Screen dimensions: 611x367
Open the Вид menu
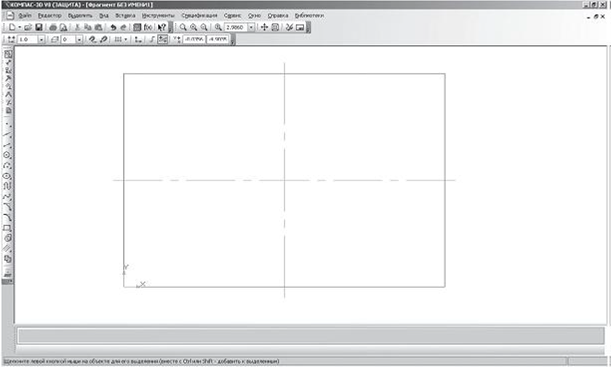pos(104,16)
